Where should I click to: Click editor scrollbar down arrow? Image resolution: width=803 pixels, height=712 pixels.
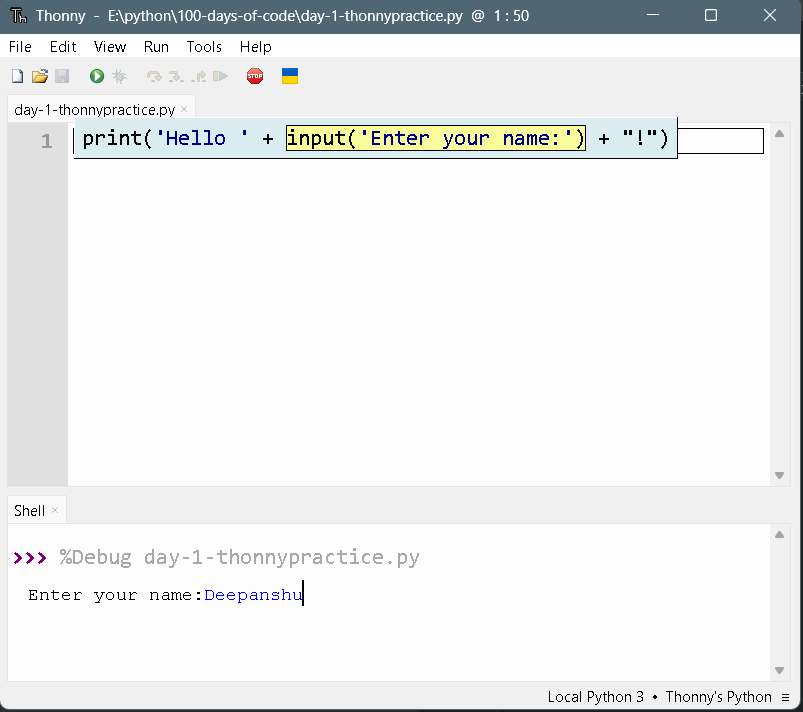pyautogui.click(x=779, y=475)
